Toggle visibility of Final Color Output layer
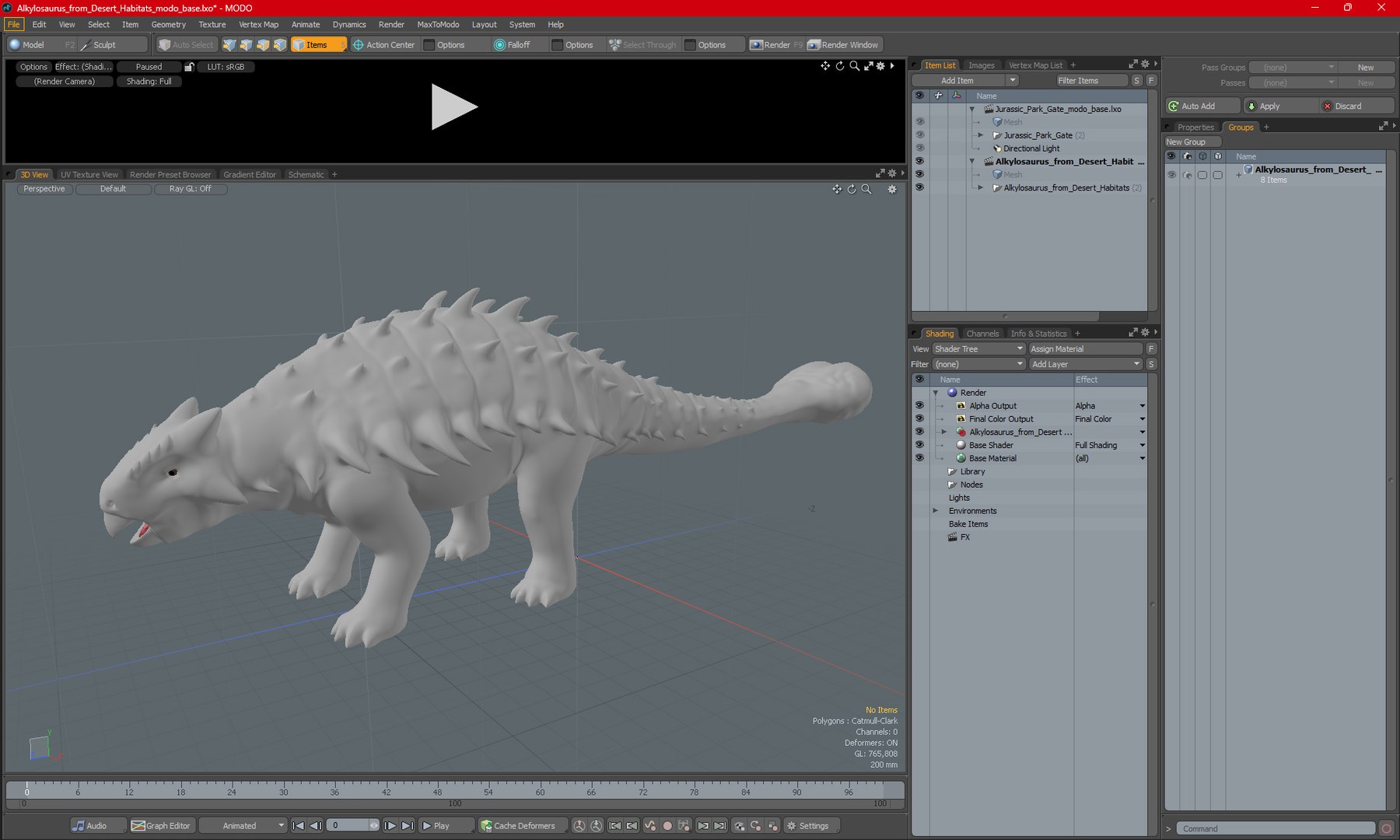Viewport: 1400px width, 840px height. (919, 418)
